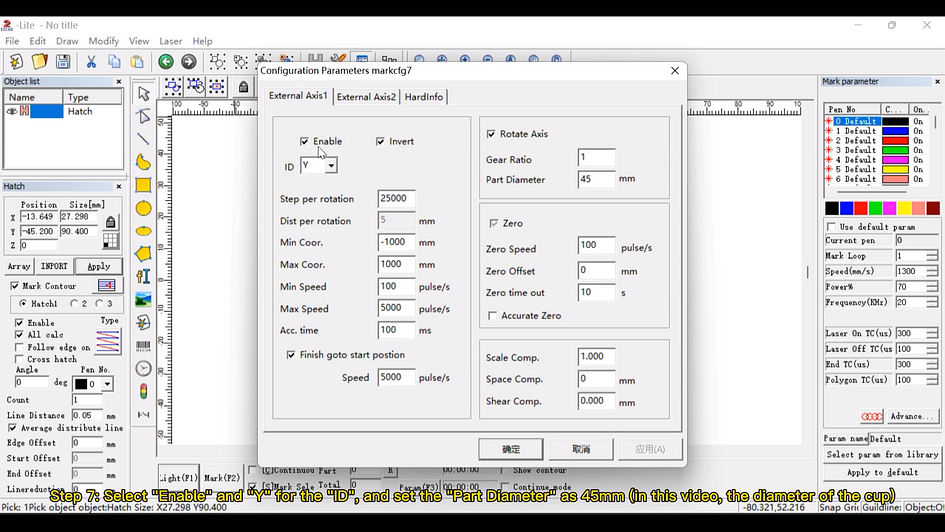Pick the green color swatch in Mark parameter
The height and width of the screenshot is (532, 945).
(875, 208)
